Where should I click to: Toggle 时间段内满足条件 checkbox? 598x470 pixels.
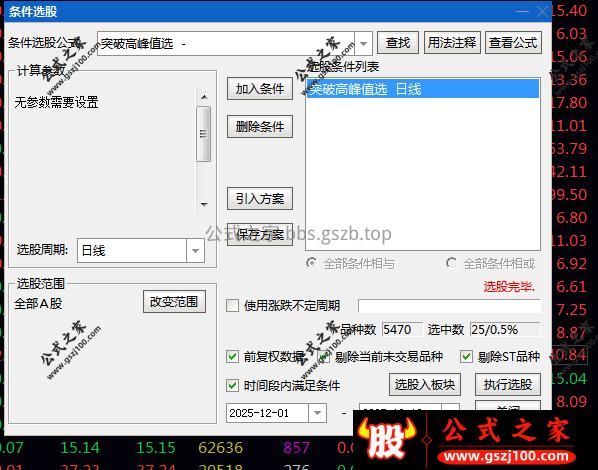pyautogui.click(x=232, y=385)
